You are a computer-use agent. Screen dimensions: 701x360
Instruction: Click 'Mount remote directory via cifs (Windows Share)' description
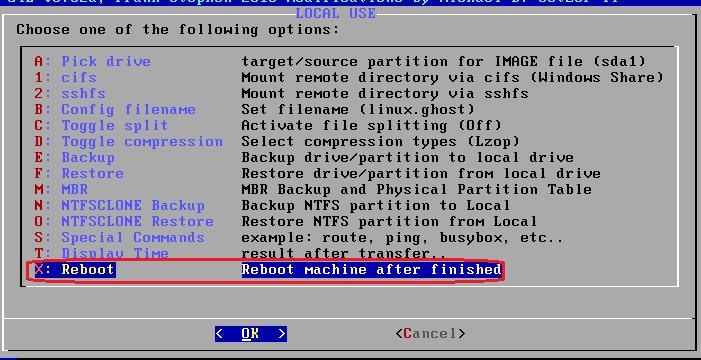[453, 77]
